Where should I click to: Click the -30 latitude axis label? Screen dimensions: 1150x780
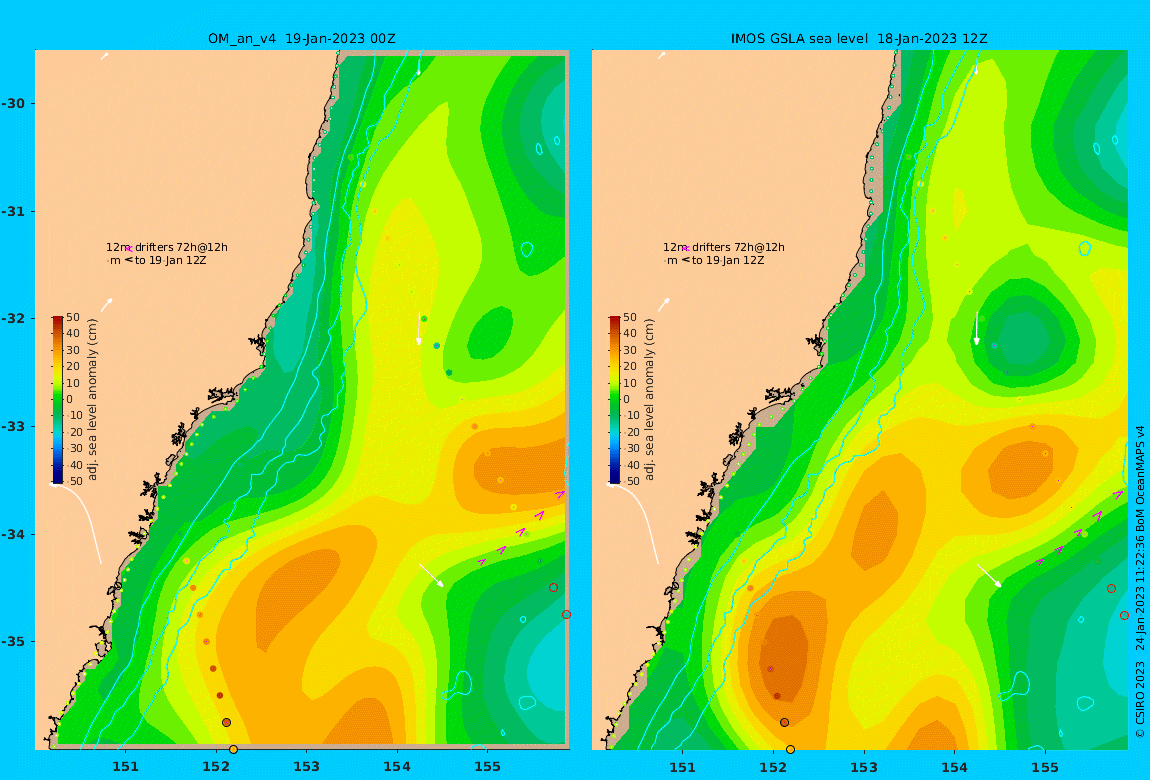(x=13, y=104)
